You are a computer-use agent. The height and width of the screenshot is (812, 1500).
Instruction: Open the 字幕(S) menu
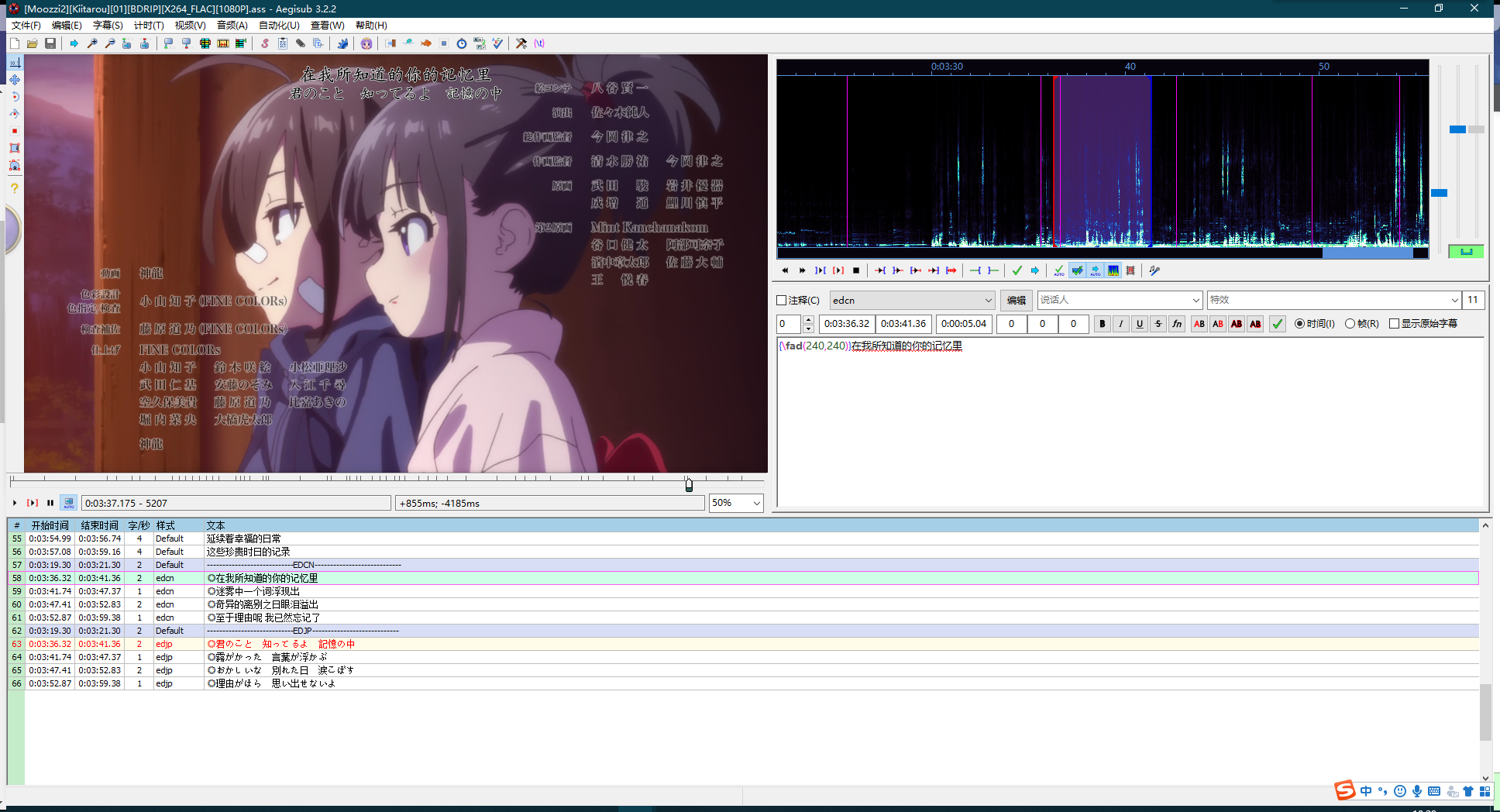[x=108, y=26]
